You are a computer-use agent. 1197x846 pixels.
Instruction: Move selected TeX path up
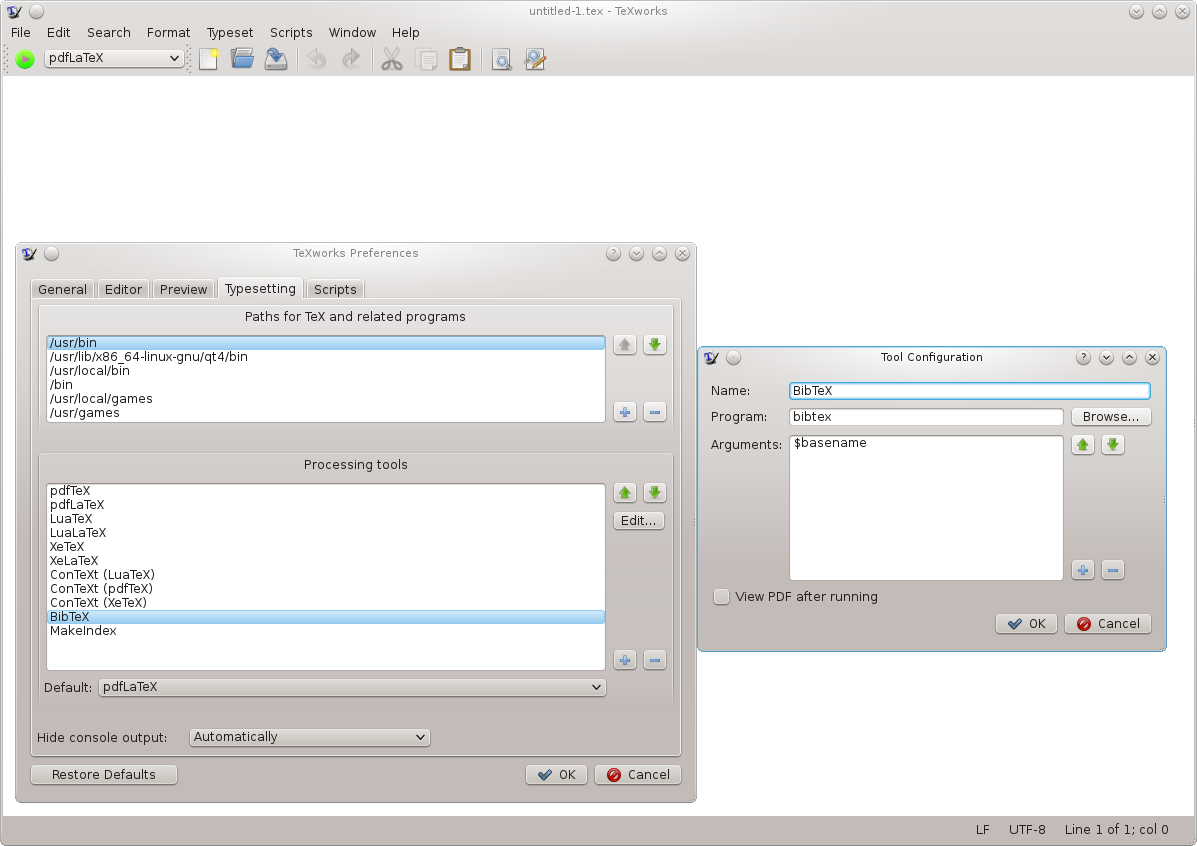coord(625,345)
